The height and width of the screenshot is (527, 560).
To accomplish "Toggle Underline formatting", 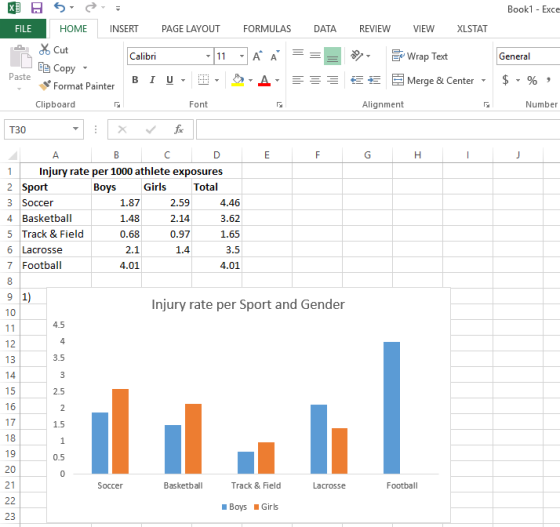I will coord(170,80).
